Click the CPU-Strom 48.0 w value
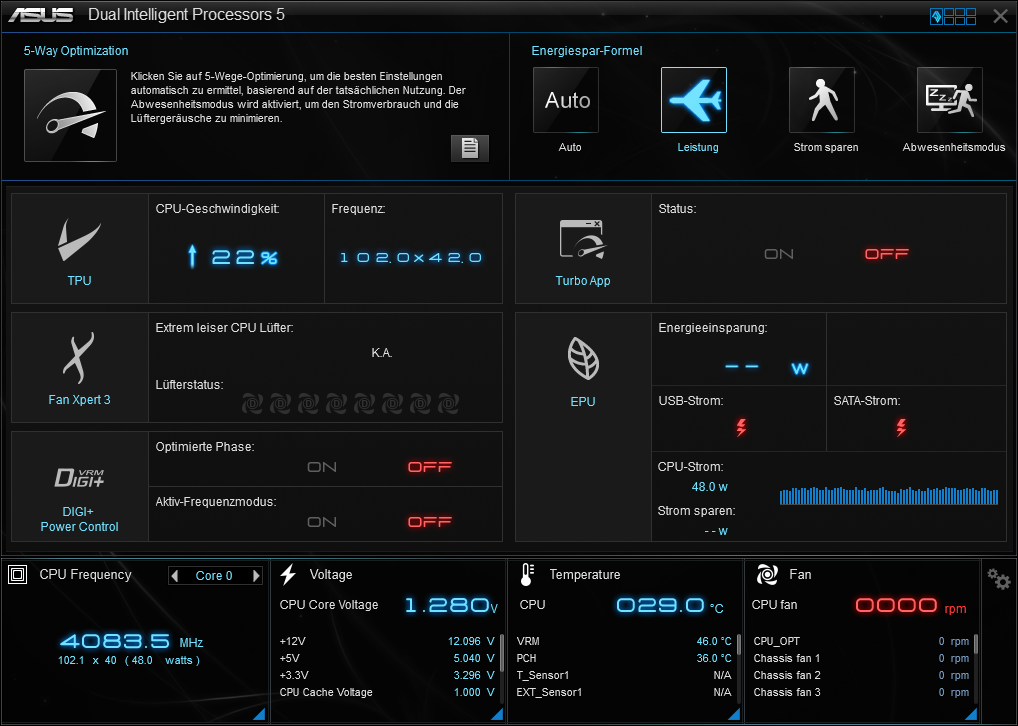Viewport: 1018px width, 726px height. click(710, 486)
